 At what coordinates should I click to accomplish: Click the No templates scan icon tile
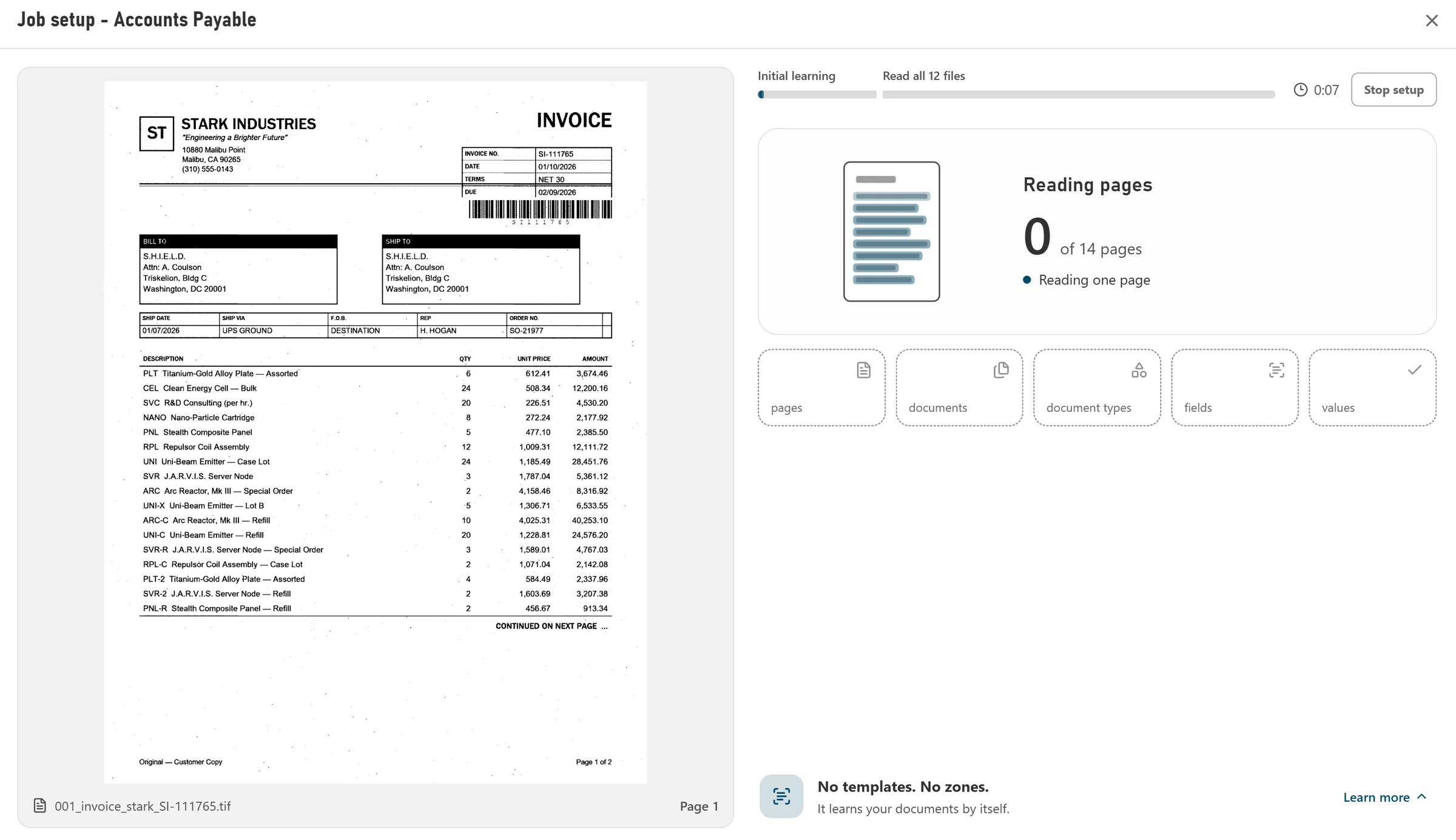click(x=781, y=796)
